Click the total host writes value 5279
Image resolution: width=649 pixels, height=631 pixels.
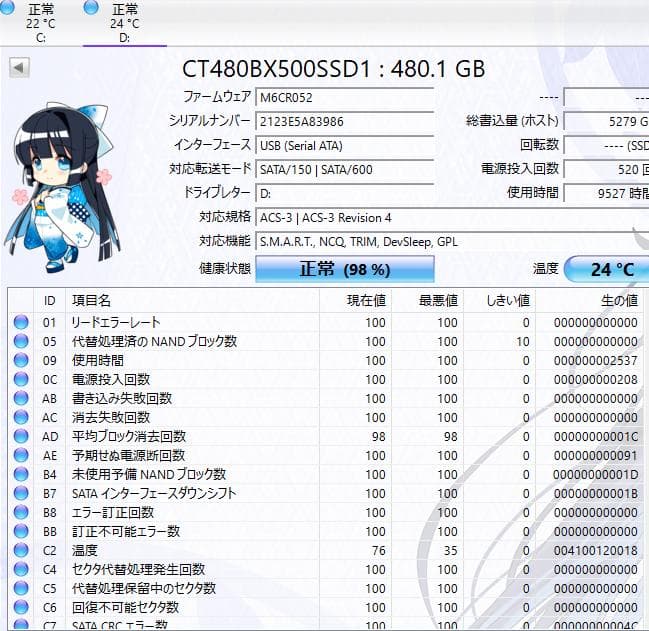(607, 122)
